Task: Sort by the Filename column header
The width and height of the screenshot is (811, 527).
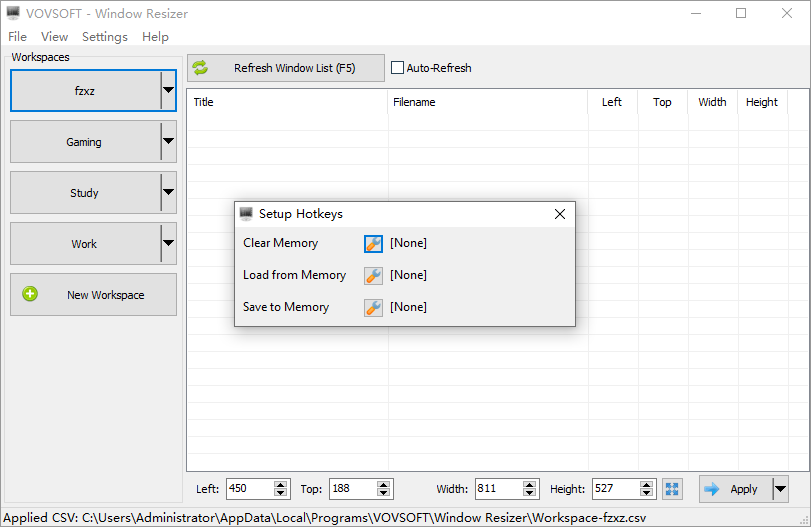Action: pos(488,102)
